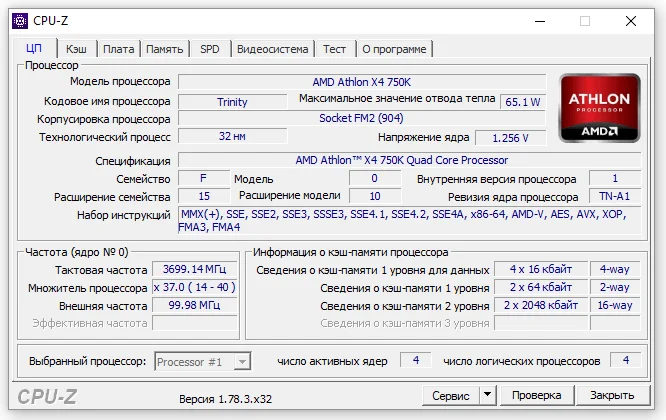Click the logical processors count field

click(x=626, y=360)
